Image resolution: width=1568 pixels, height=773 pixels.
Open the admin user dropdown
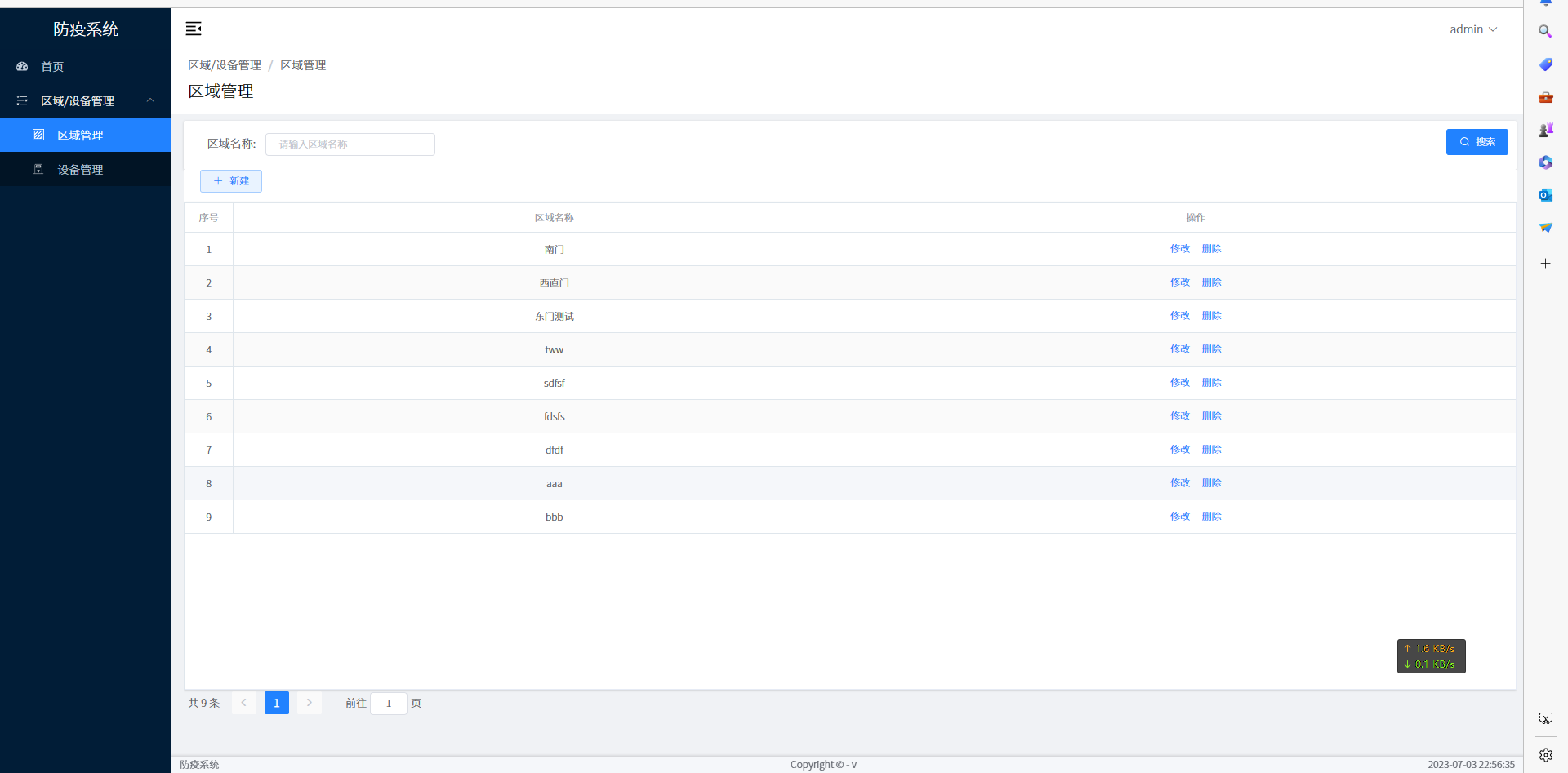point(1473,29)
